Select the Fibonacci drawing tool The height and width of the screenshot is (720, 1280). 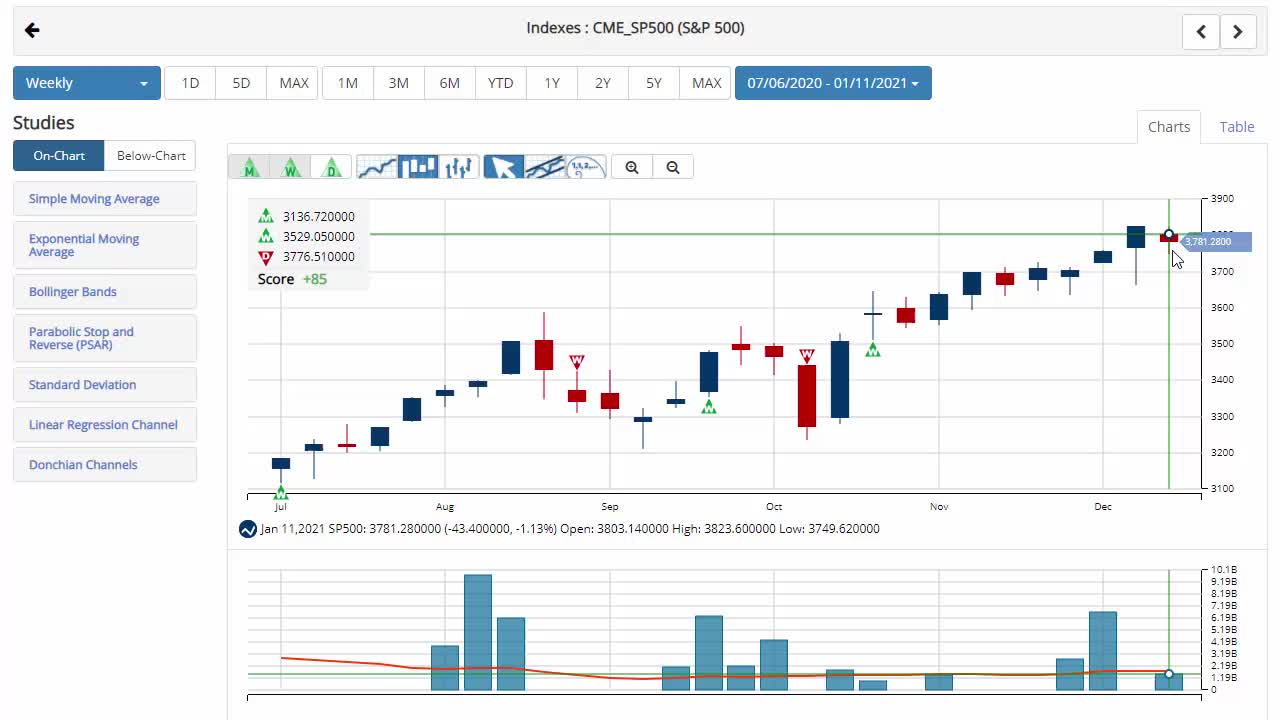point(586,167)
